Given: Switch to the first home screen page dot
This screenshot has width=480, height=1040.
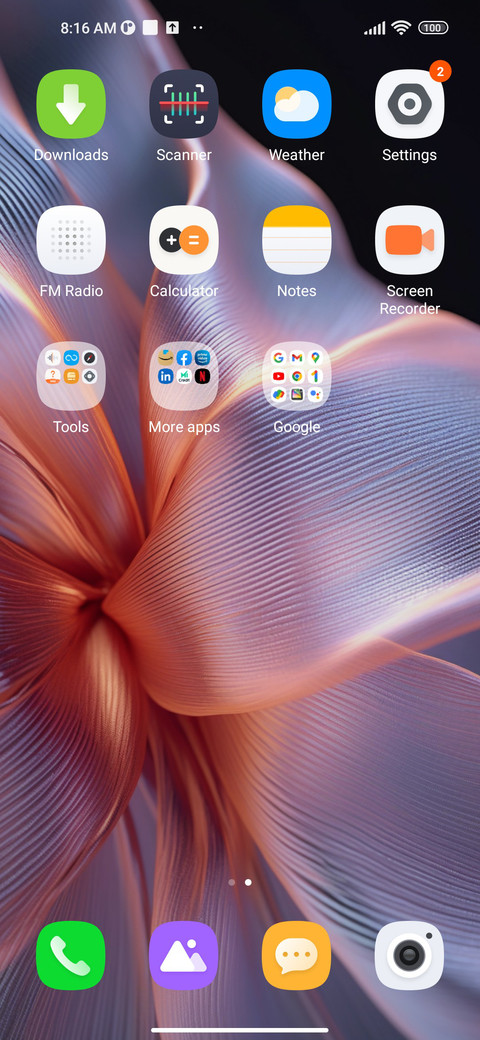Looking at the screenshot, I should click(231, 882).
